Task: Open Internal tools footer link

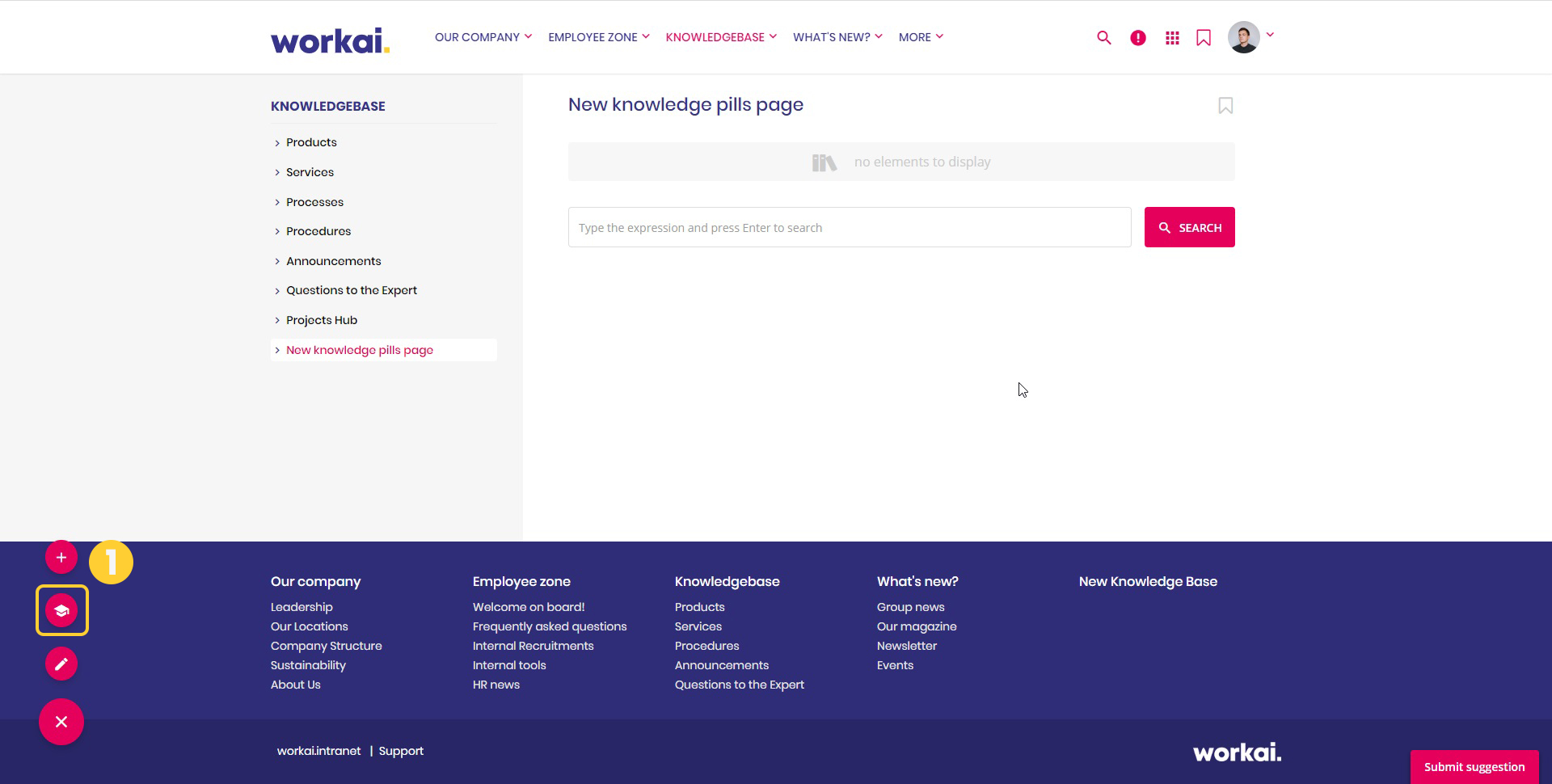Action: point(509,665)
